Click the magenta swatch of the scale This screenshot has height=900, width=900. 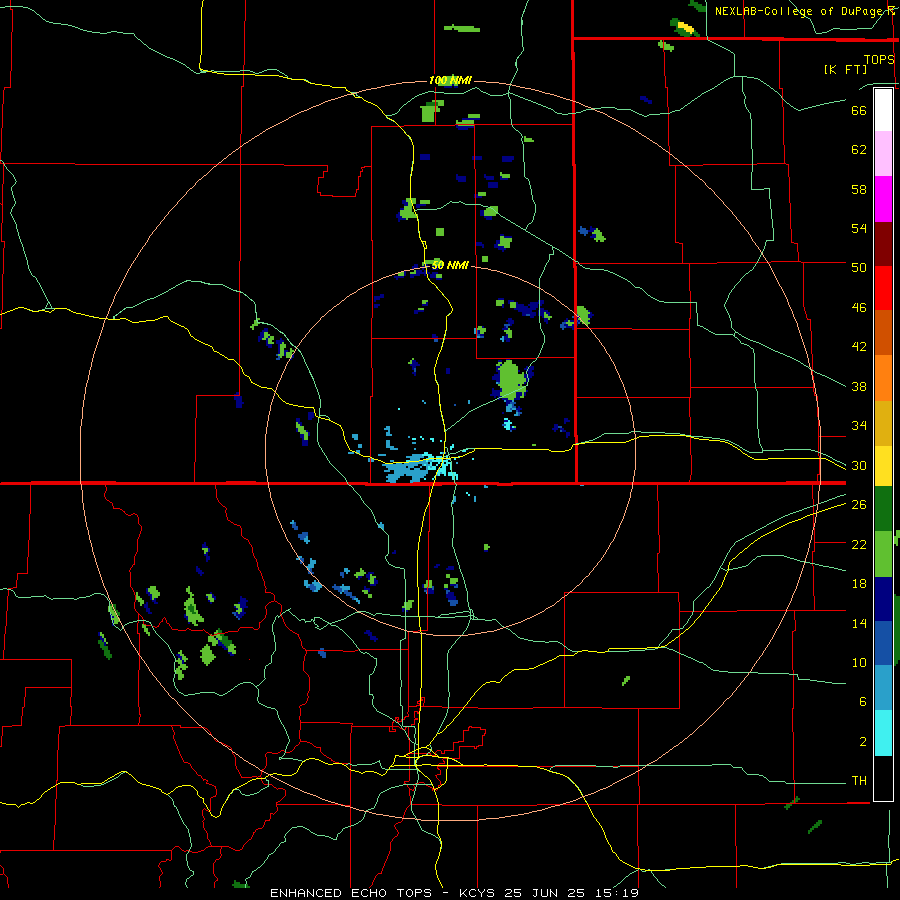click(883, 199)
